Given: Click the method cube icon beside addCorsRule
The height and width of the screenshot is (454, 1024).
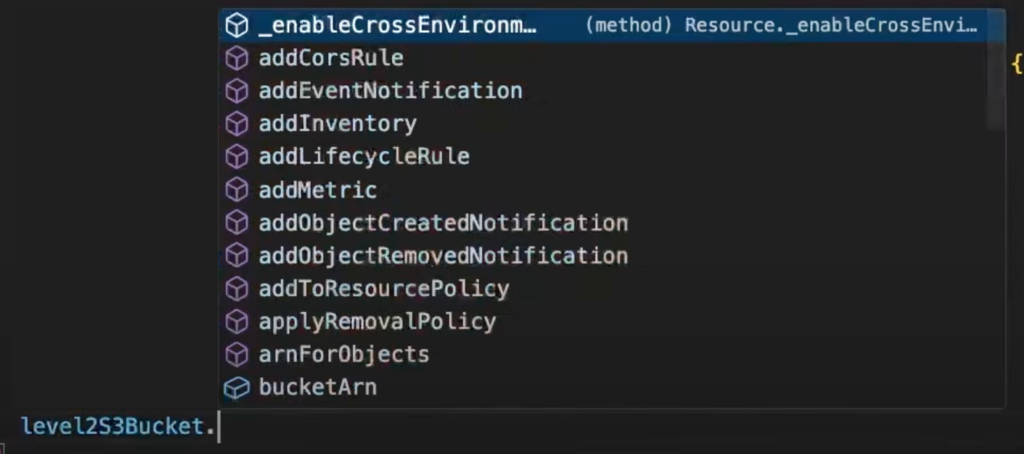Looking at the screenshot, I should point(236,58).
